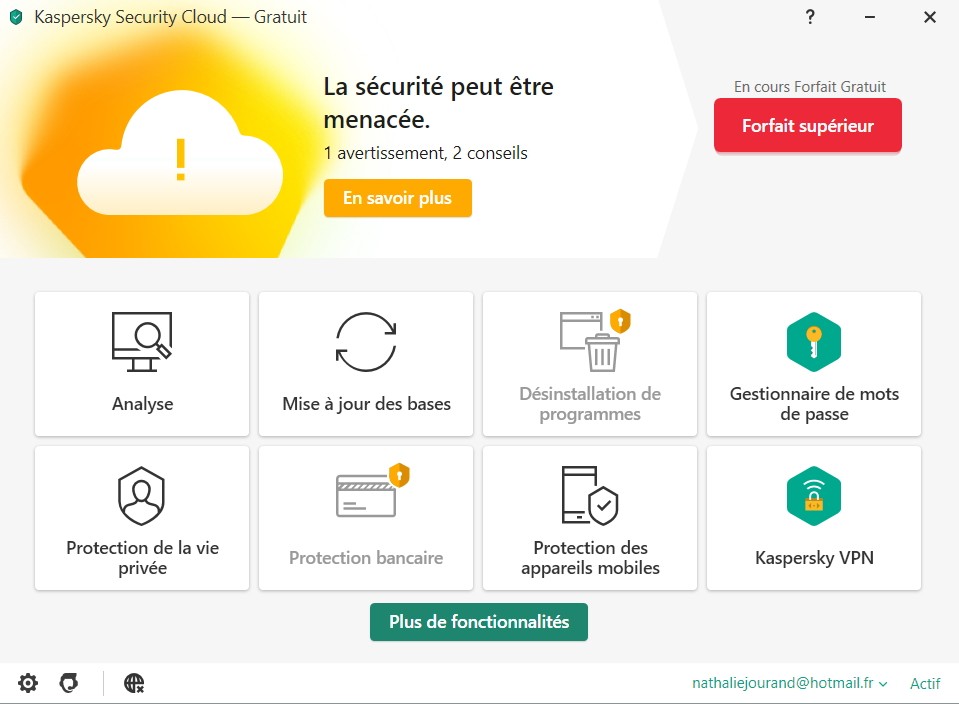The image size is (959, 704).
Task: Click the Actif status link
Action: coord(925,684)
